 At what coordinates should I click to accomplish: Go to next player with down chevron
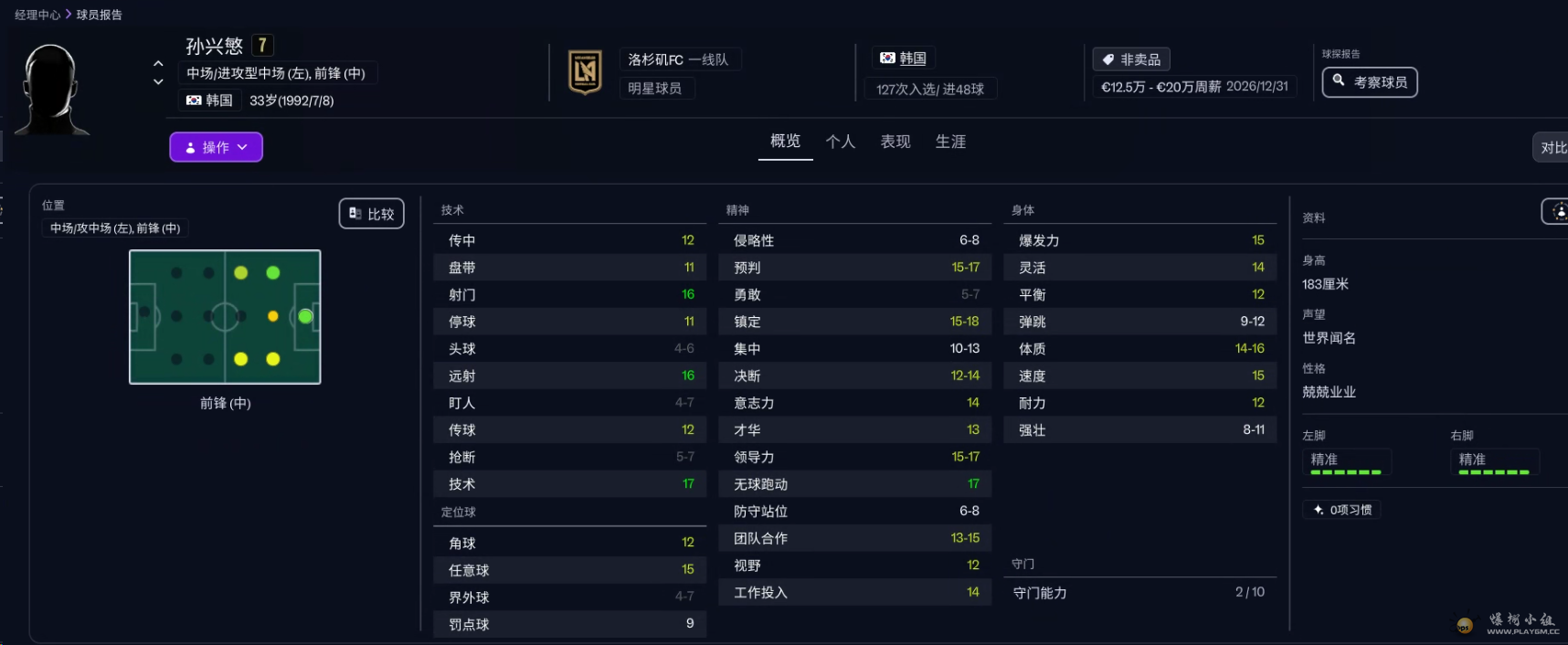point(158,81)
